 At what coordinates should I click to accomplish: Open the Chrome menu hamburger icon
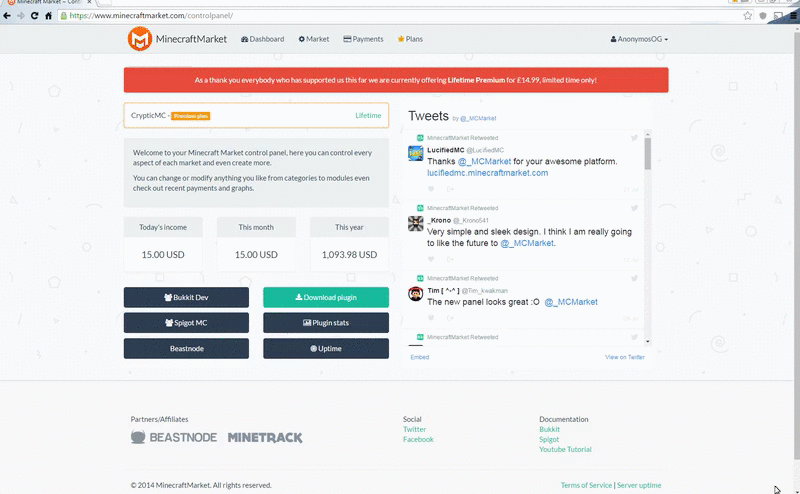[794, 16]
